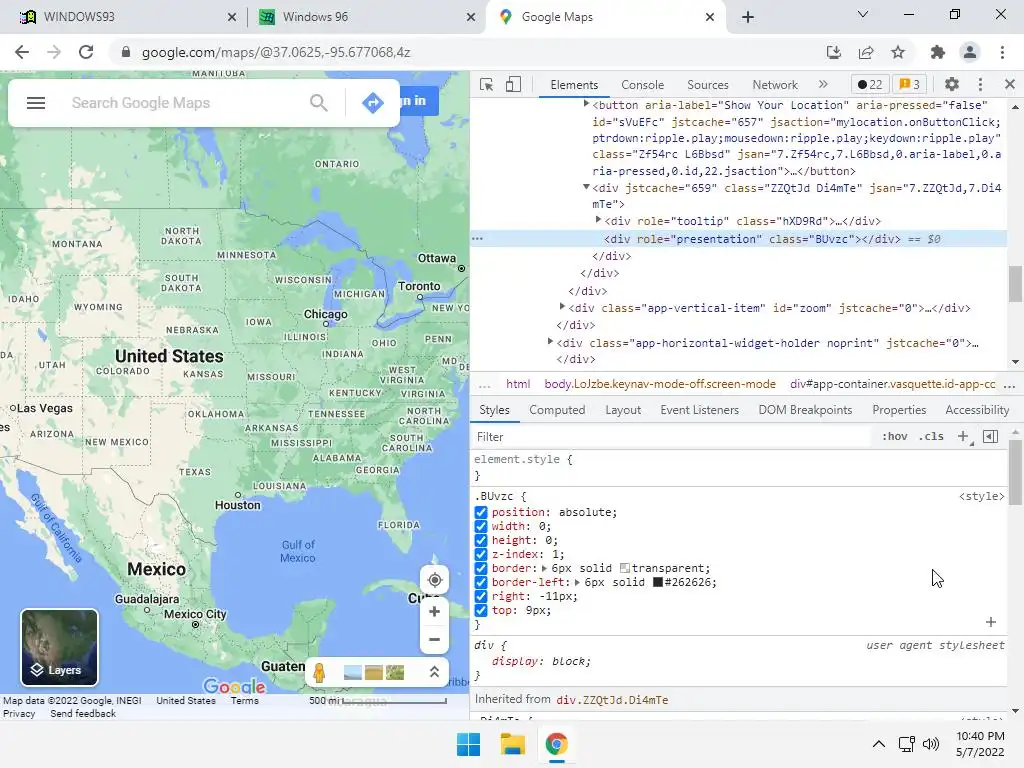The height and width of the screenshot is (768, 1024).
Task: Click the .cls class toggle button
Action: [x=931, y=436]
